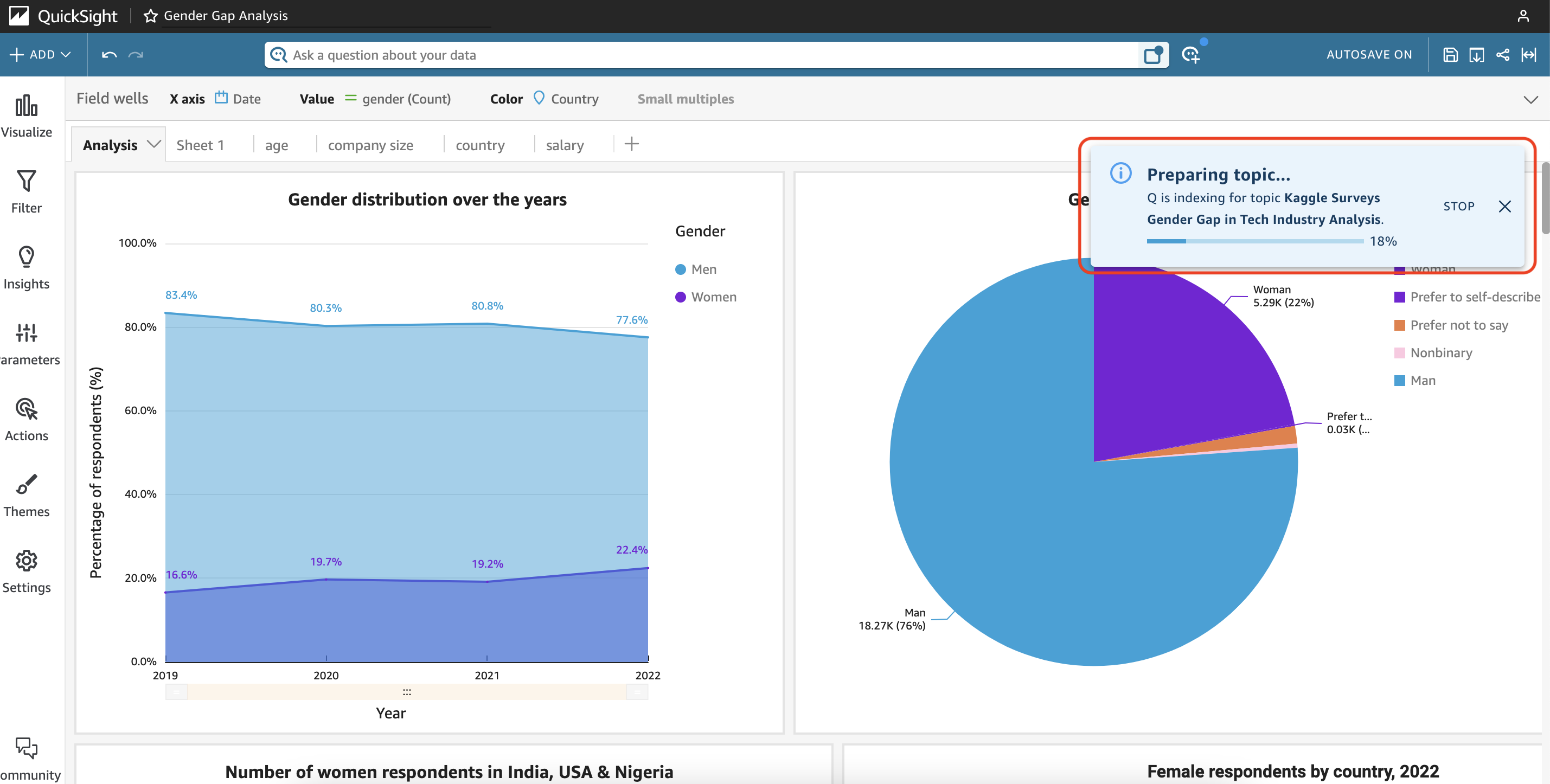Click the Year range slider under chart
Viewport: 1550px width, 784px height.
[407, 692]
